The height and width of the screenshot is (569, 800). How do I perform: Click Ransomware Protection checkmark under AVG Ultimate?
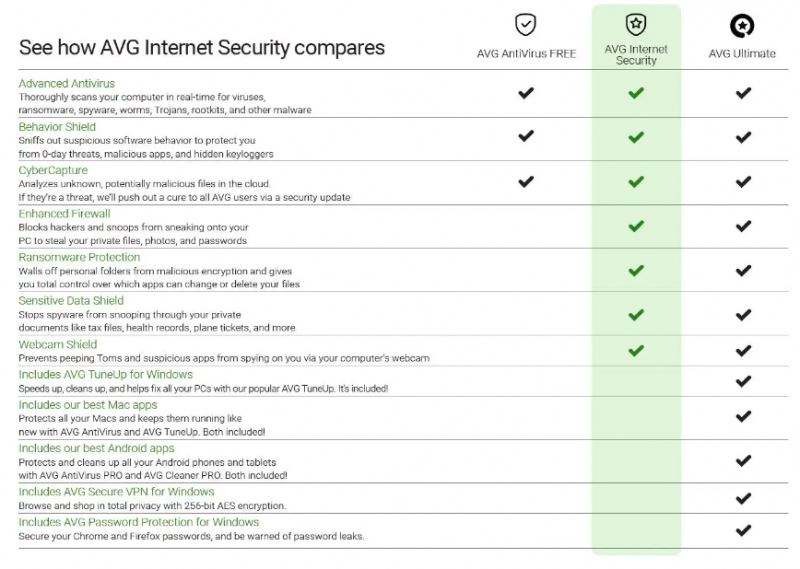coord(743,270)
